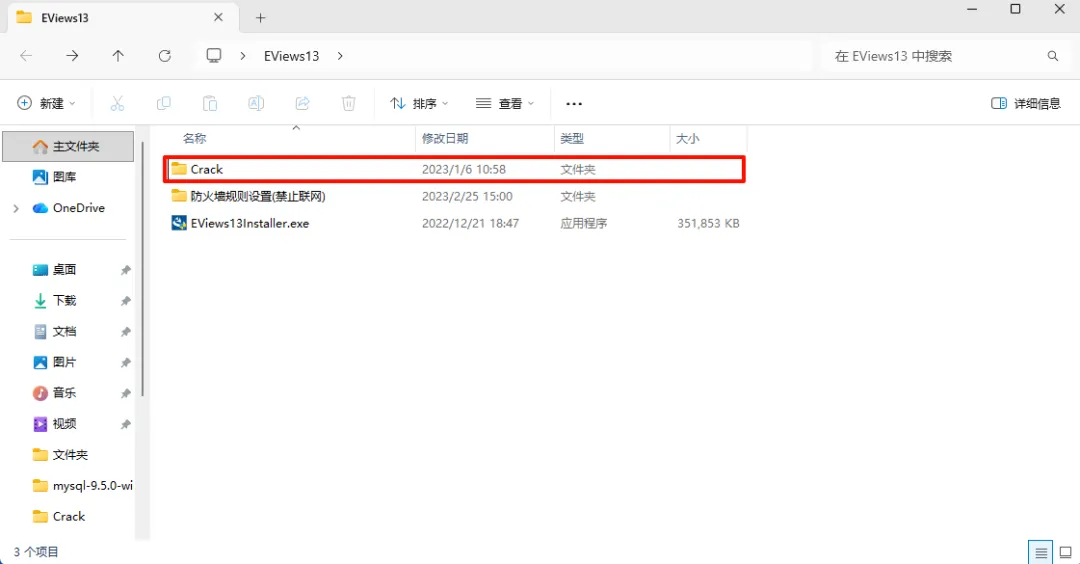This screenshot has height=564, width=1080.
Task: Click the Copy icon in toolbar
Action: [163, 103]
